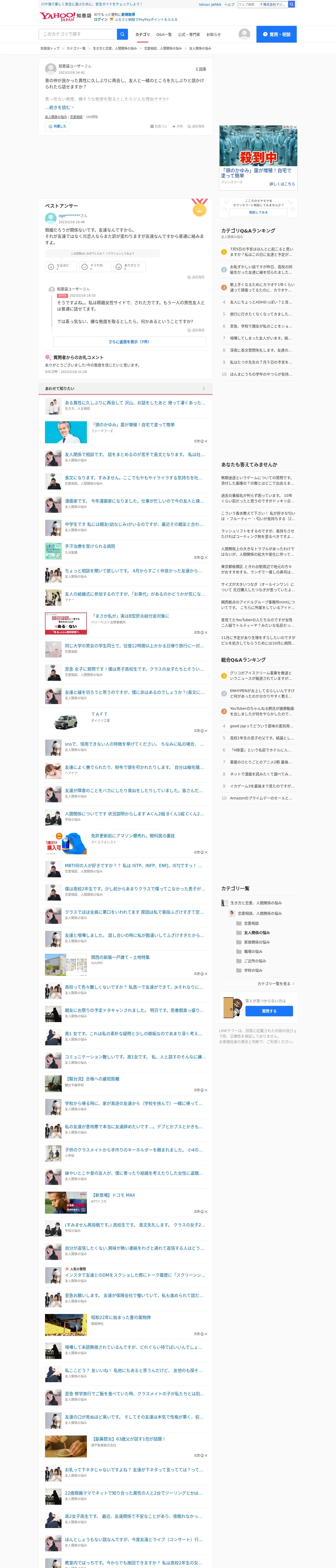Open 恋愛相談、人間関係の悩み breadcrumb
The image size is (336, 1568).
163,48
